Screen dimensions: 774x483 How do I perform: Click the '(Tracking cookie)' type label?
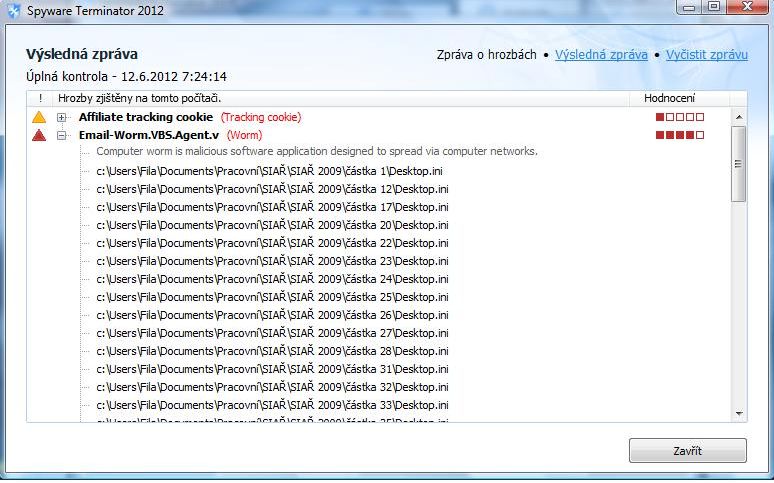261,117
